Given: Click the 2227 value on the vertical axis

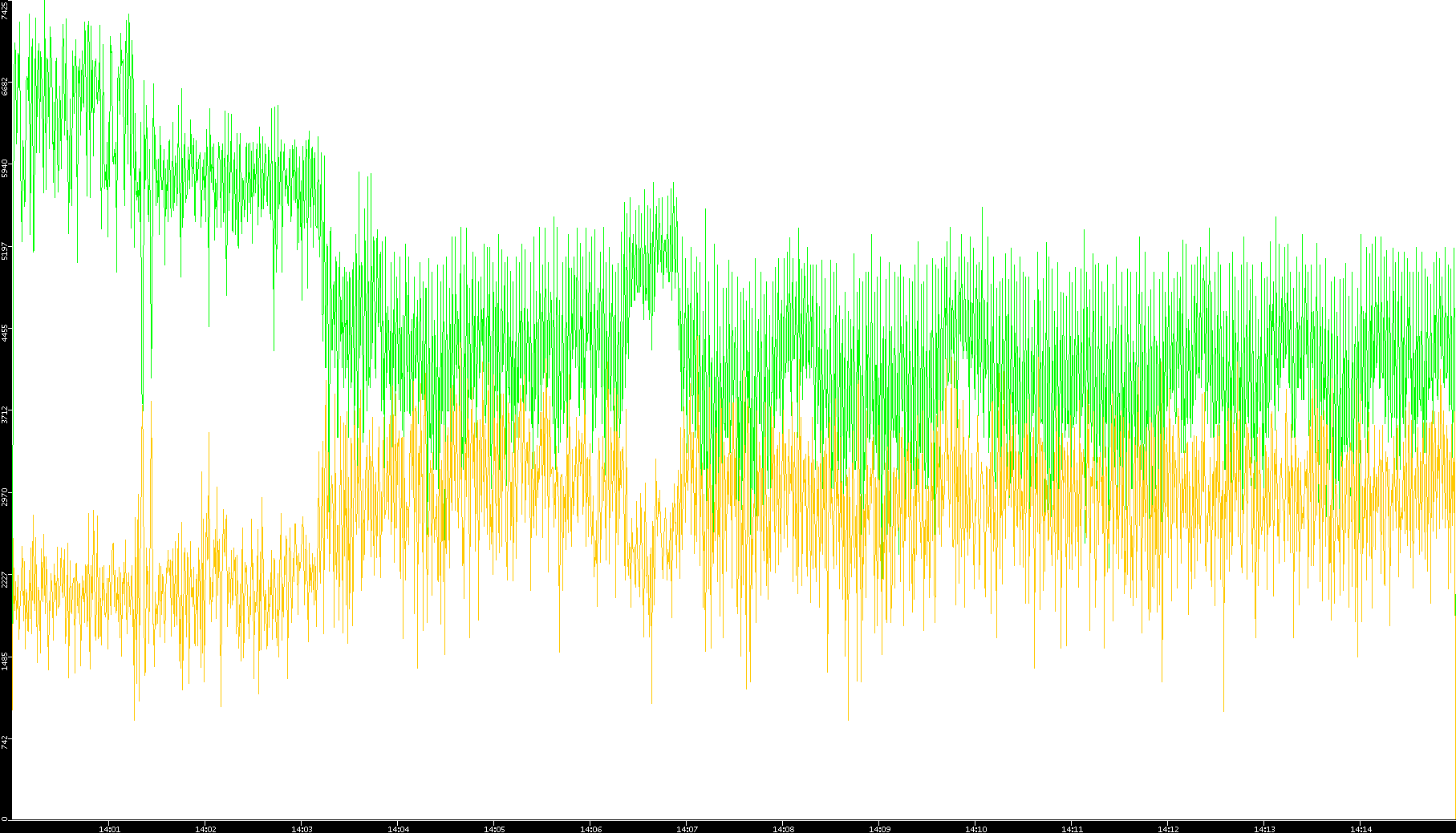Looking at the screenshot, I should tap(6, 579).
